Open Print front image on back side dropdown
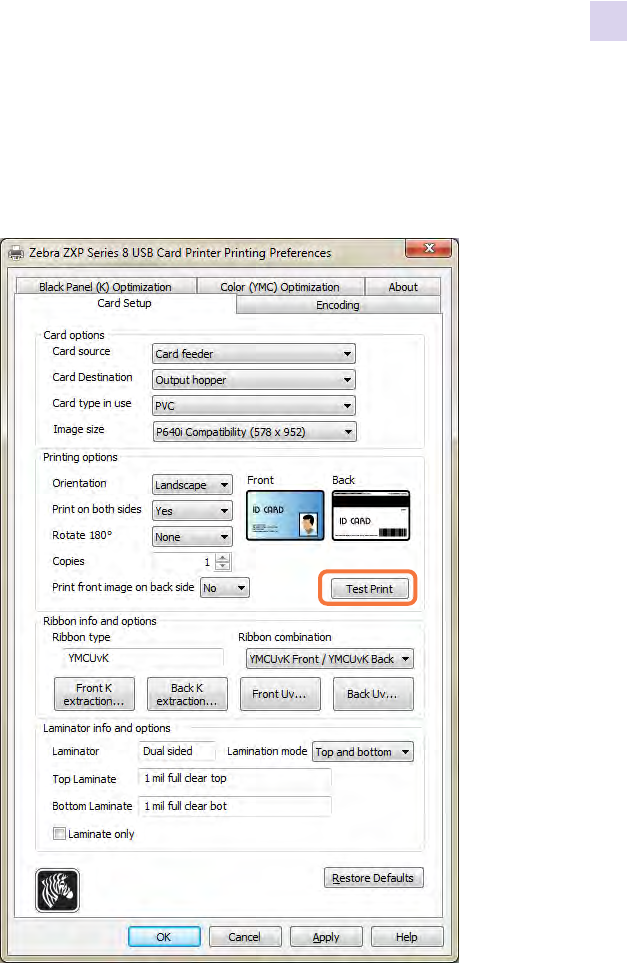The image size is (629, 963). click(225, 588)
